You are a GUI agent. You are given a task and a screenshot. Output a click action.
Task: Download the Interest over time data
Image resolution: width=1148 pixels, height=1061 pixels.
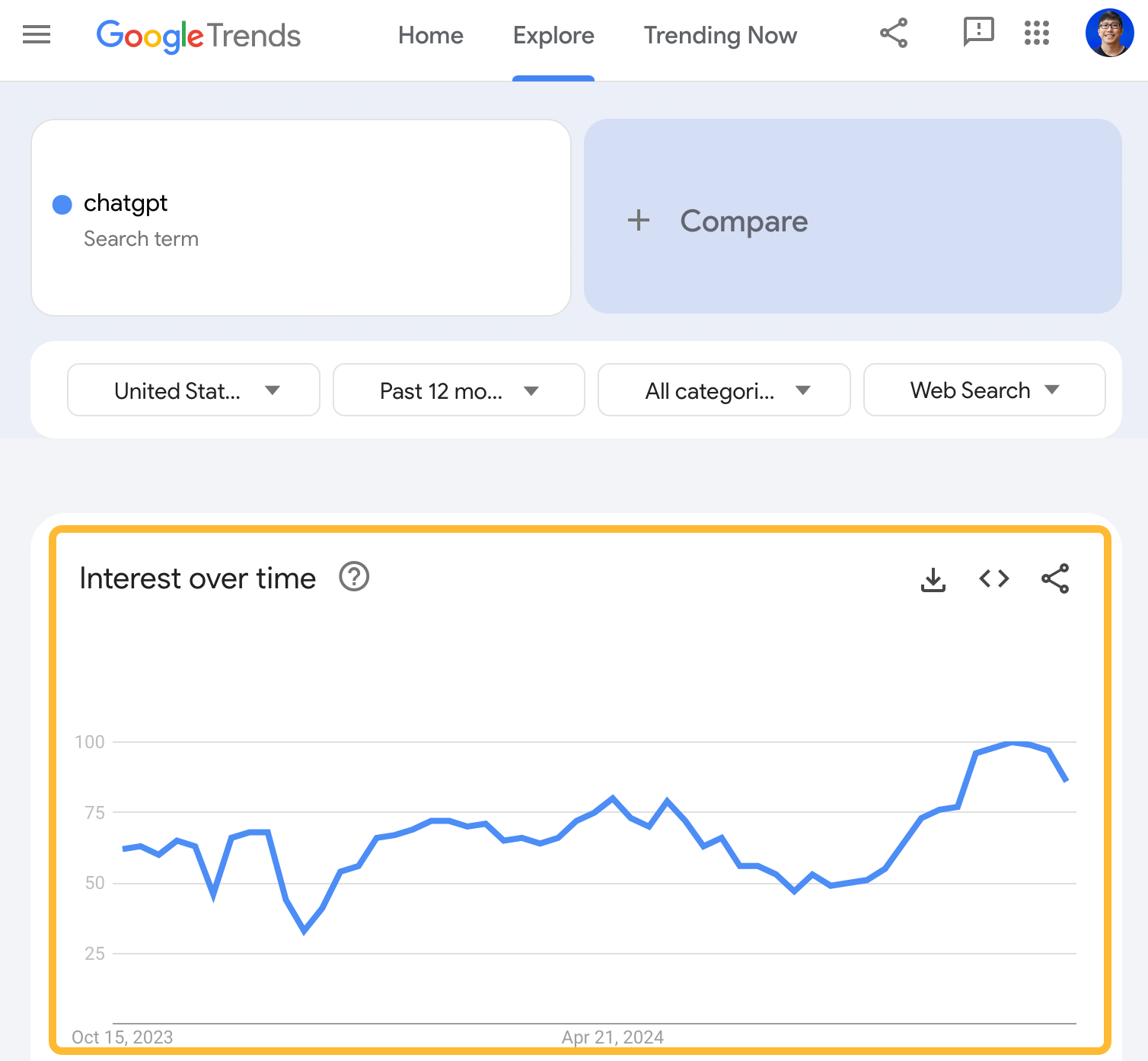933,578
